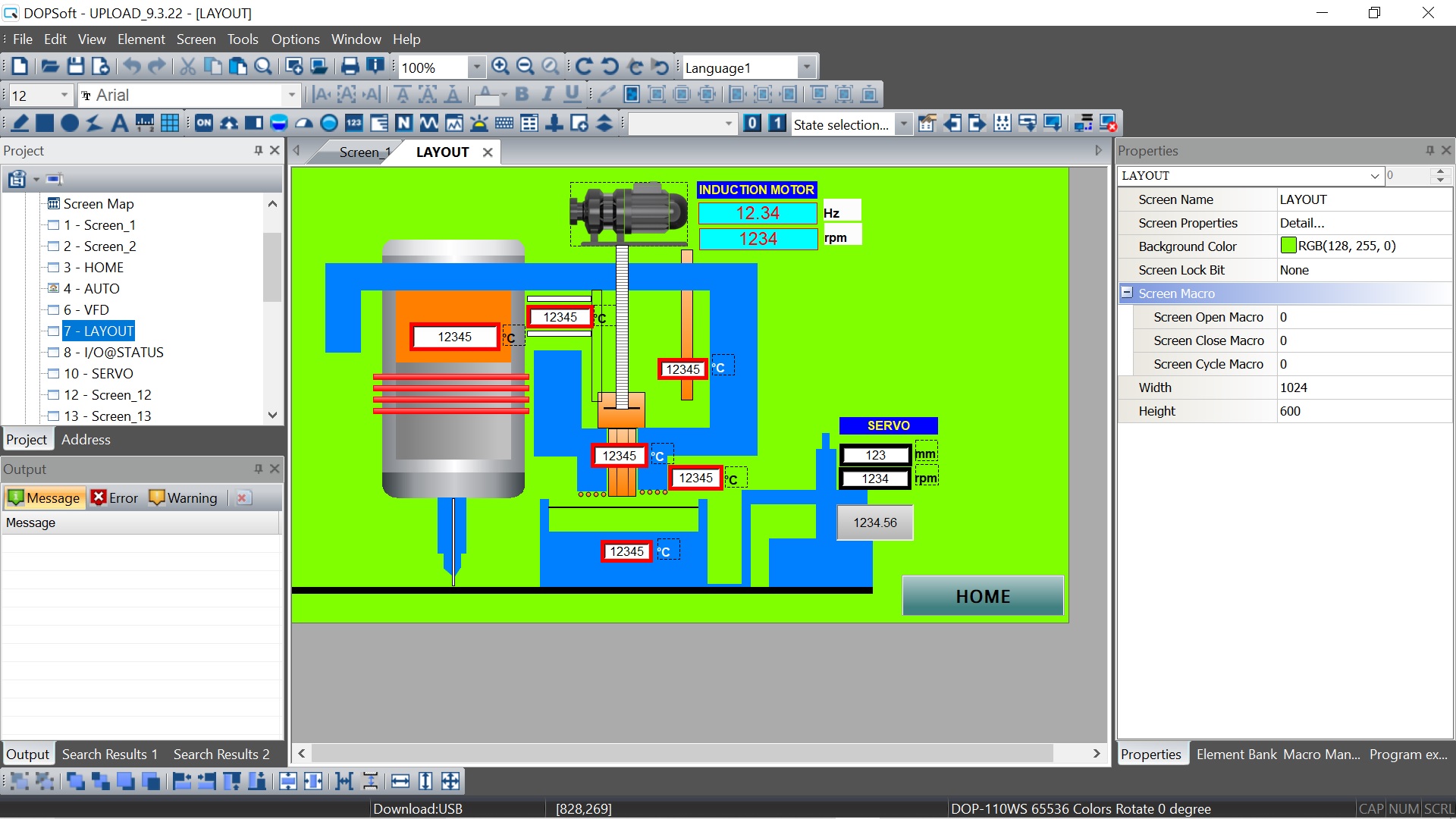The height and width of the screenshot is (819, 1456).
Task: Open the Element menu
Action: (141, 39)
